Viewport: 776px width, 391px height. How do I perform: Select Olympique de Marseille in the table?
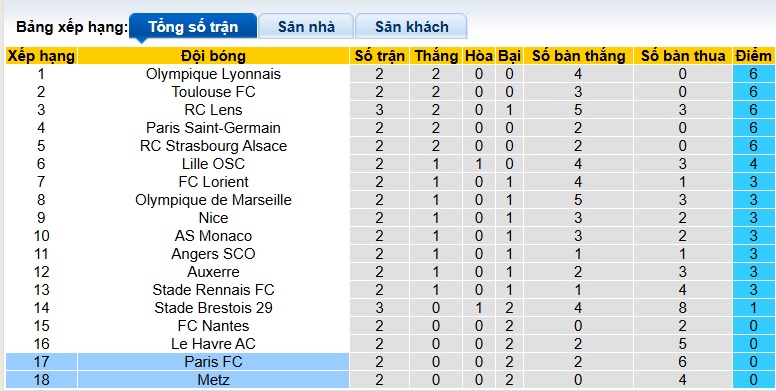click(213, 200)
